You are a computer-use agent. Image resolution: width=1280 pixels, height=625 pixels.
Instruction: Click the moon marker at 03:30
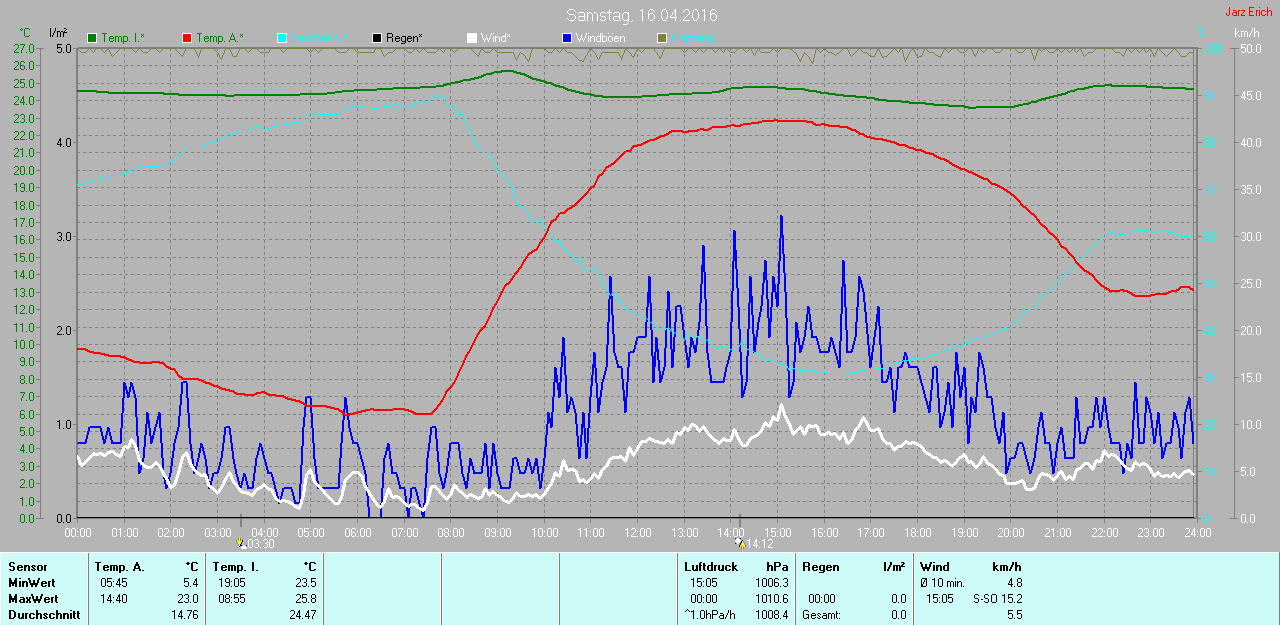coord(241,543)
